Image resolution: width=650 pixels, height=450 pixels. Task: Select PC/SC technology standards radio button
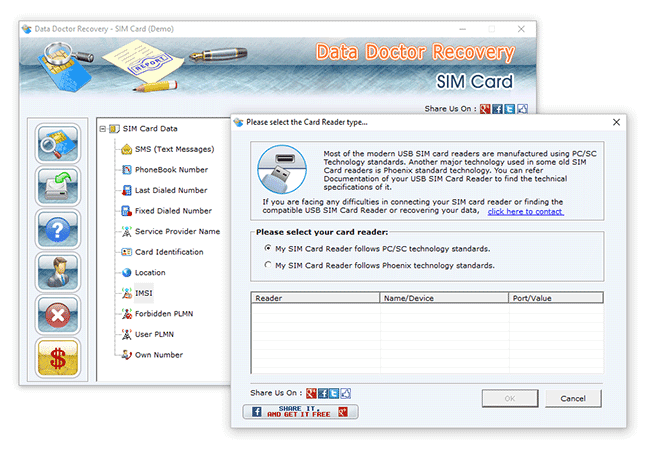click(268, 248)
